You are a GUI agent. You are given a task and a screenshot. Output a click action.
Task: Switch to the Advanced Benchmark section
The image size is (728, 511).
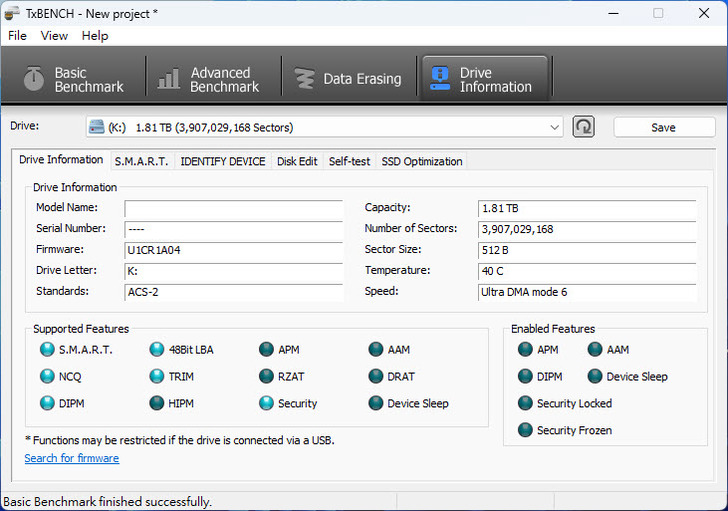[x=210, y=80]
